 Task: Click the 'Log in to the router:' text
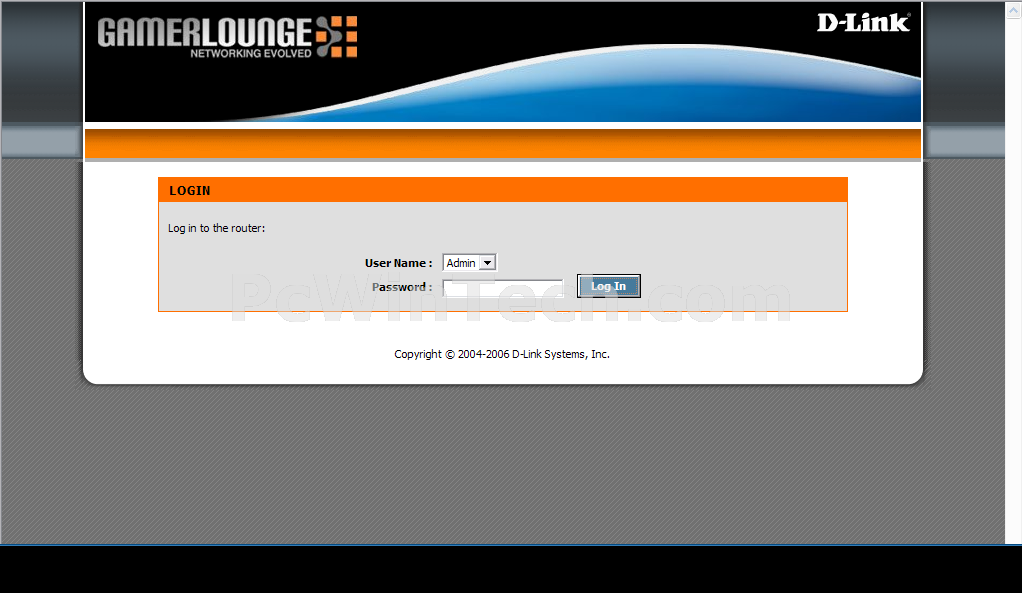pos(216,228)
